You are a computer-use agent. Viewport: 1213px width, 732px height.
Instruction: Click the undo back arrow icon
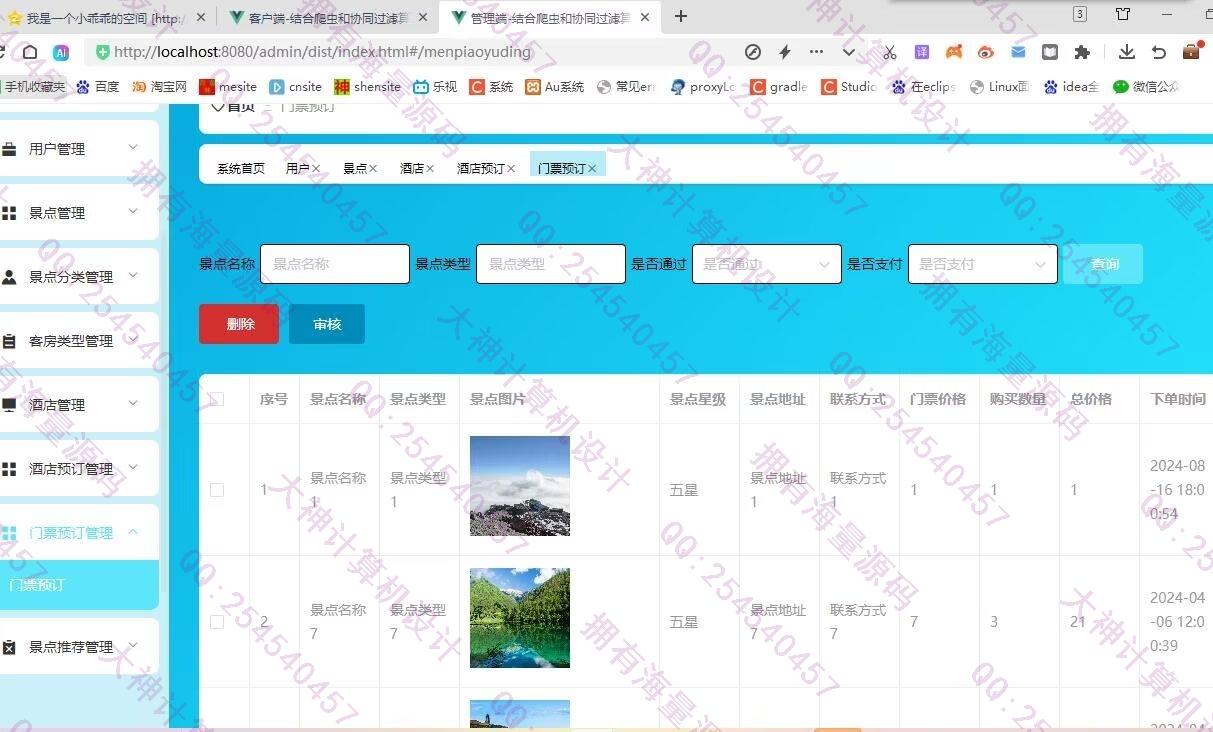pyautogui.click(x=1159, y=52)
